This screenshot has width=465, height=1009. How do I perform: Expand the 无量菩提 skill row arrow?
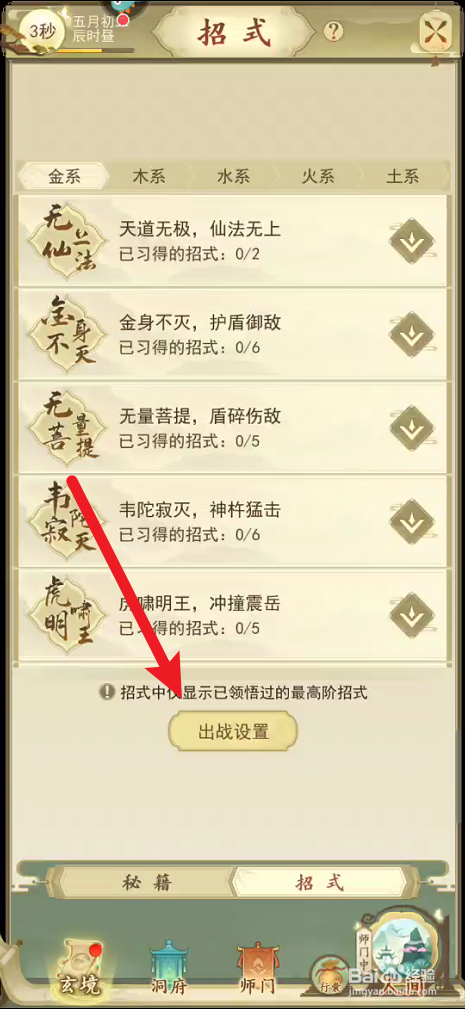coord(412,428)
